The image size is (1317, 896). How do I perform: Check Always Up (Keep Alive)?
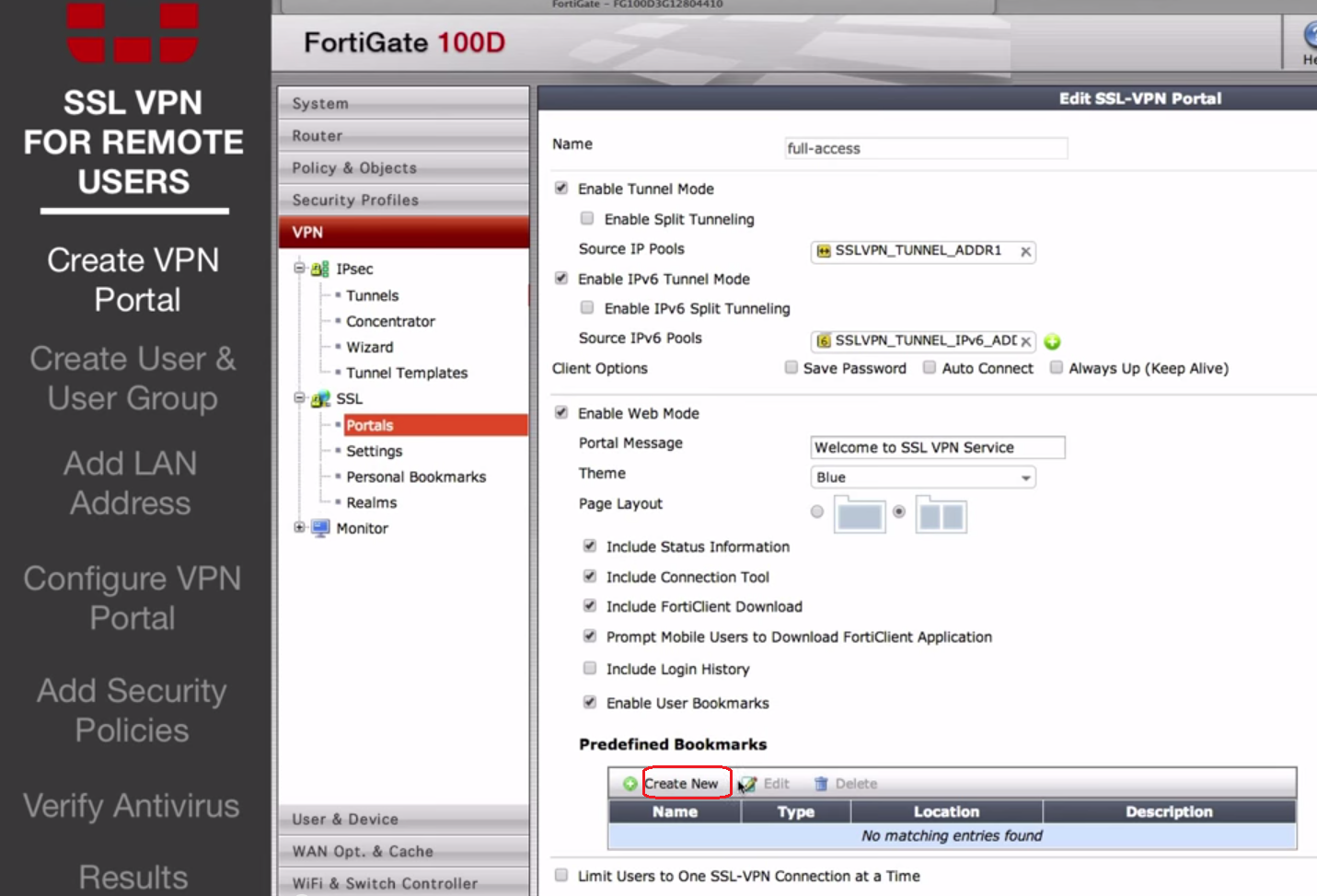[x=1057, y=367]
